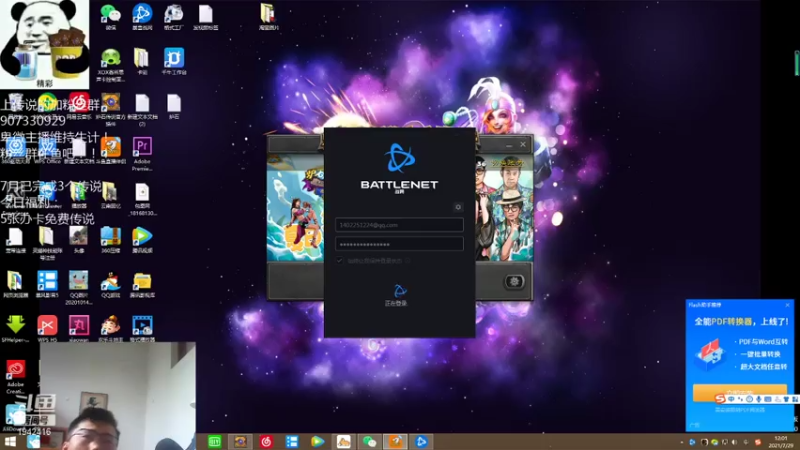Click the Sogou input method toolbar logo
This screenshot has height=450, width=800.
click(720, 398)
